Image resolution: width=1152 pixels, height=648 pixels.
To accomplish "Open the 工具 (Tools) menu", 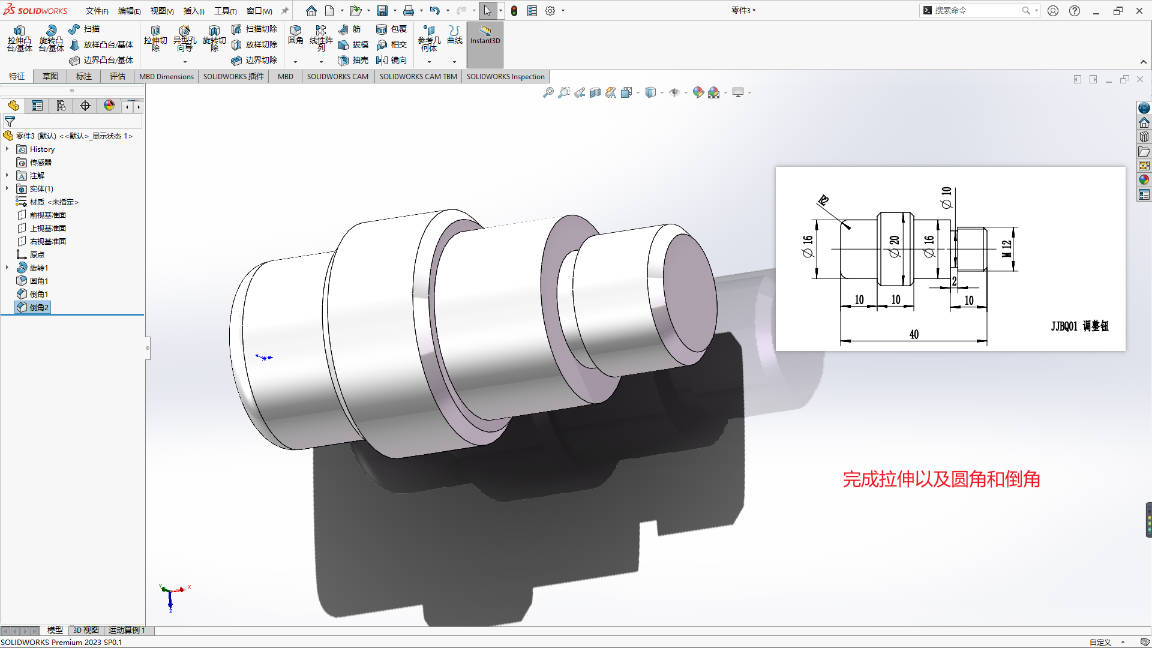I will [x=226, y=11].
